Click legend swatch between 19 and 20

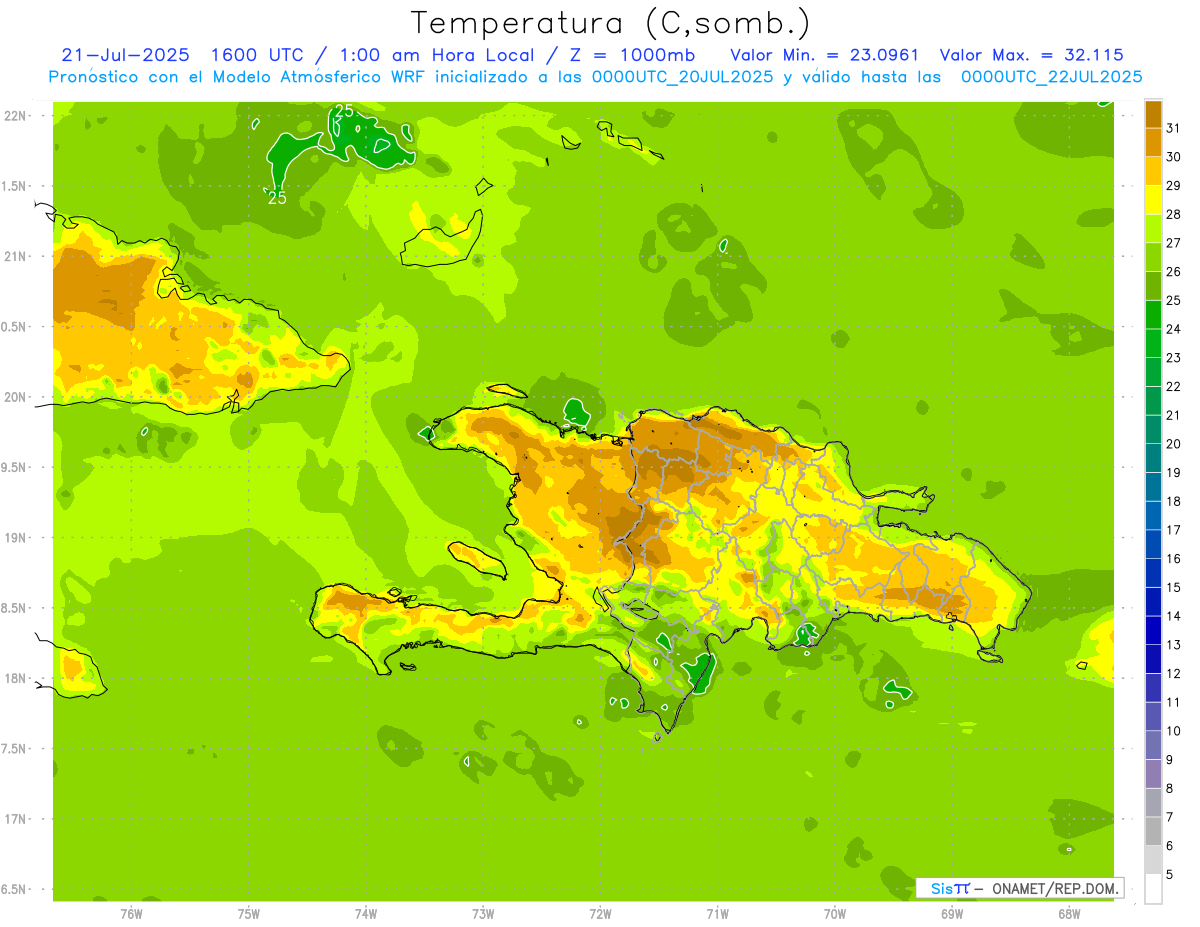(x=1153, y=458)
